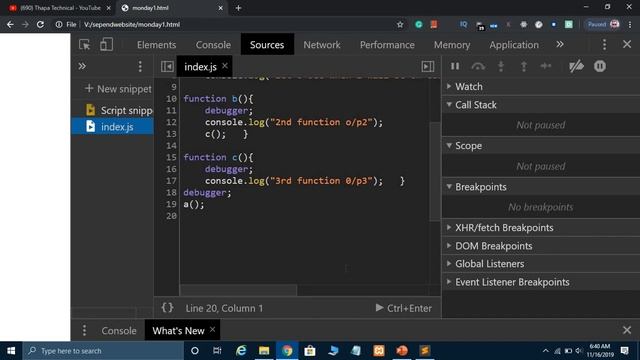Open DevTools customize three-dot menu
Screen dimensions: 640x360
tap(604, 44)
